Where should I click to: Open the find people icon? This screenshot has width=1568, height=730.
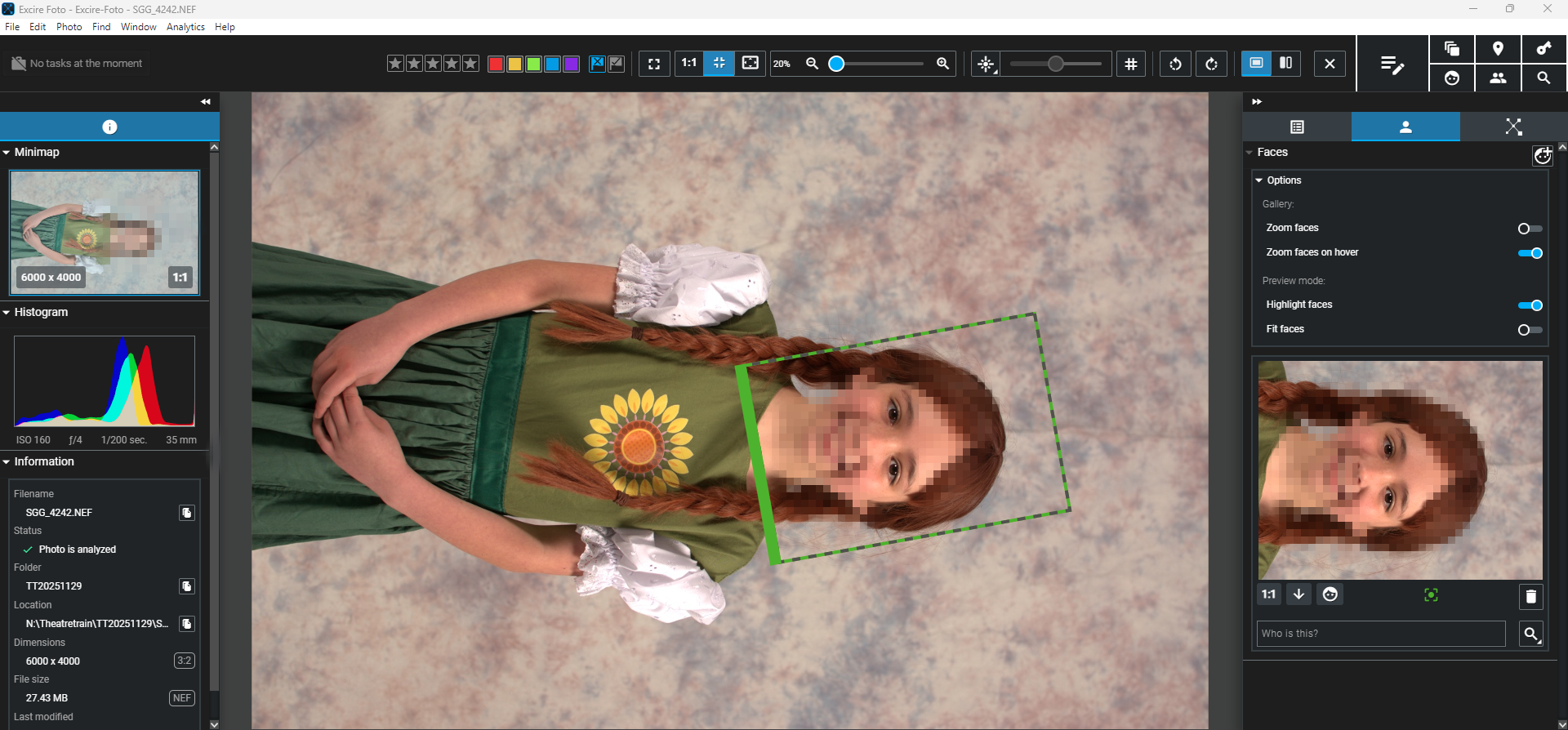pyautogui.click(x=1498, y=78)
